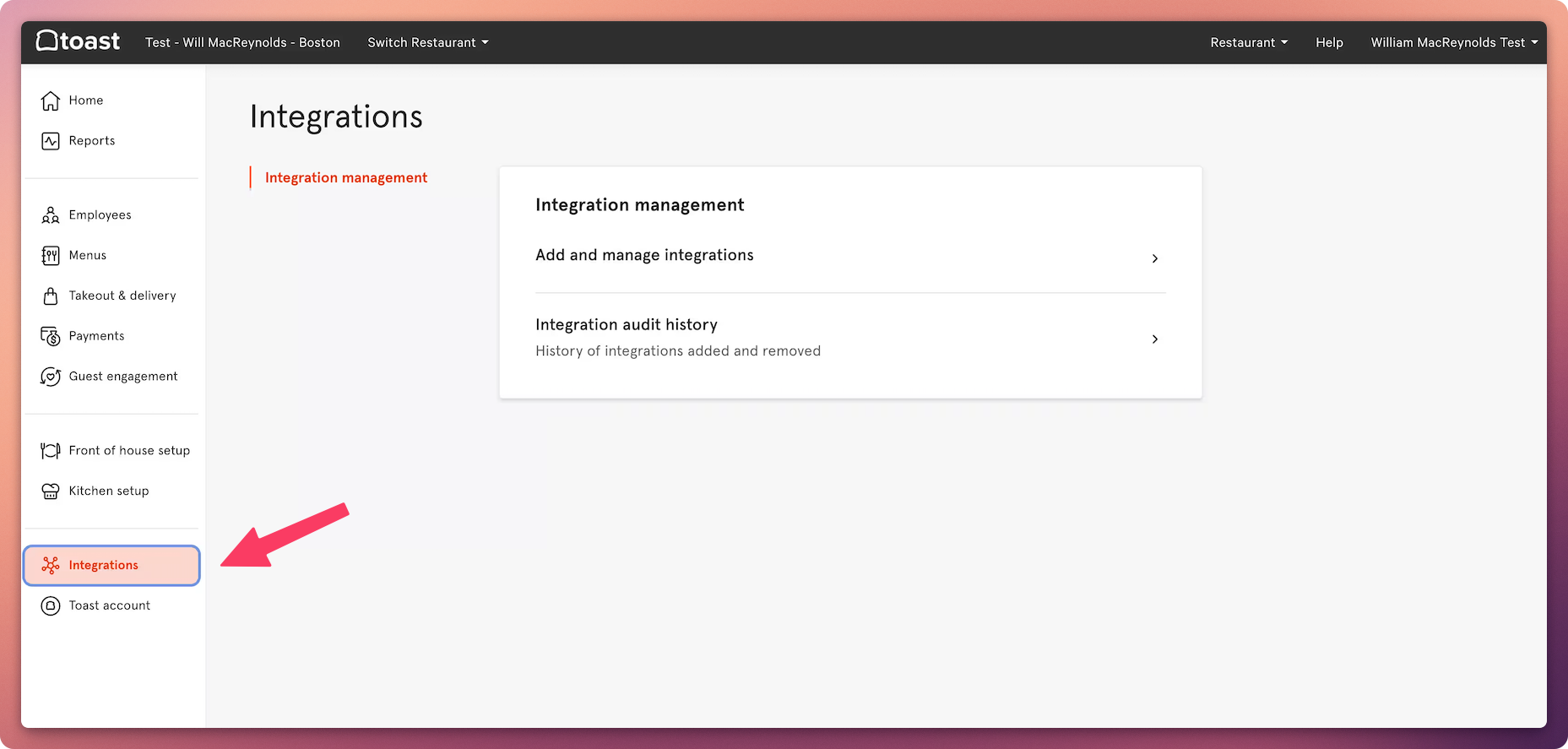Click the Toast logo in header
The height and width of the screenshot is (749, 1568).
pyautogui.click(x=78, y=41)
